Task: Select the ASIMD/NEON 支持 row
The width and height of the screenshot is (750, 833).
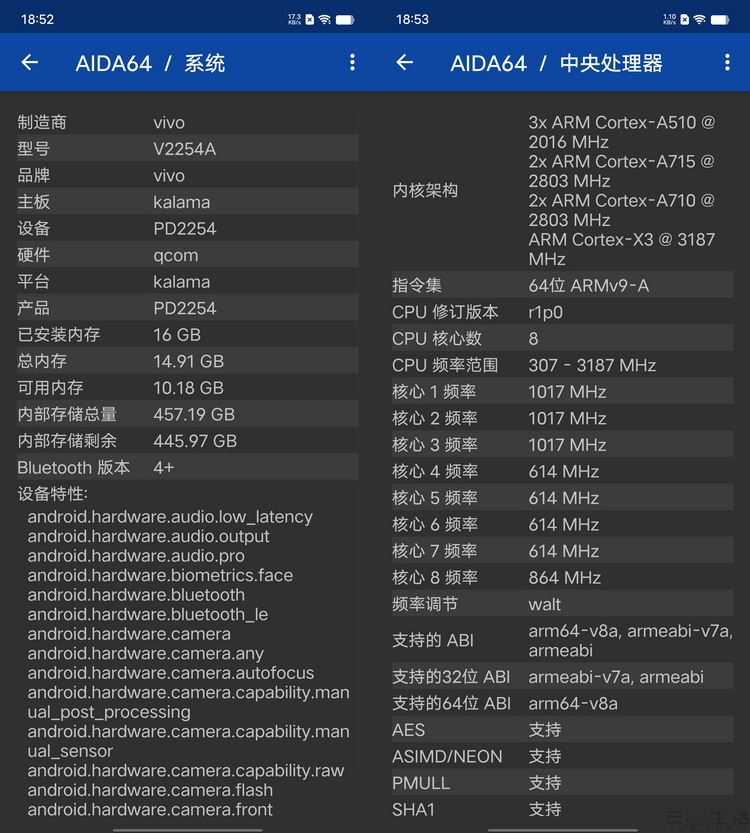Action: 562,756
